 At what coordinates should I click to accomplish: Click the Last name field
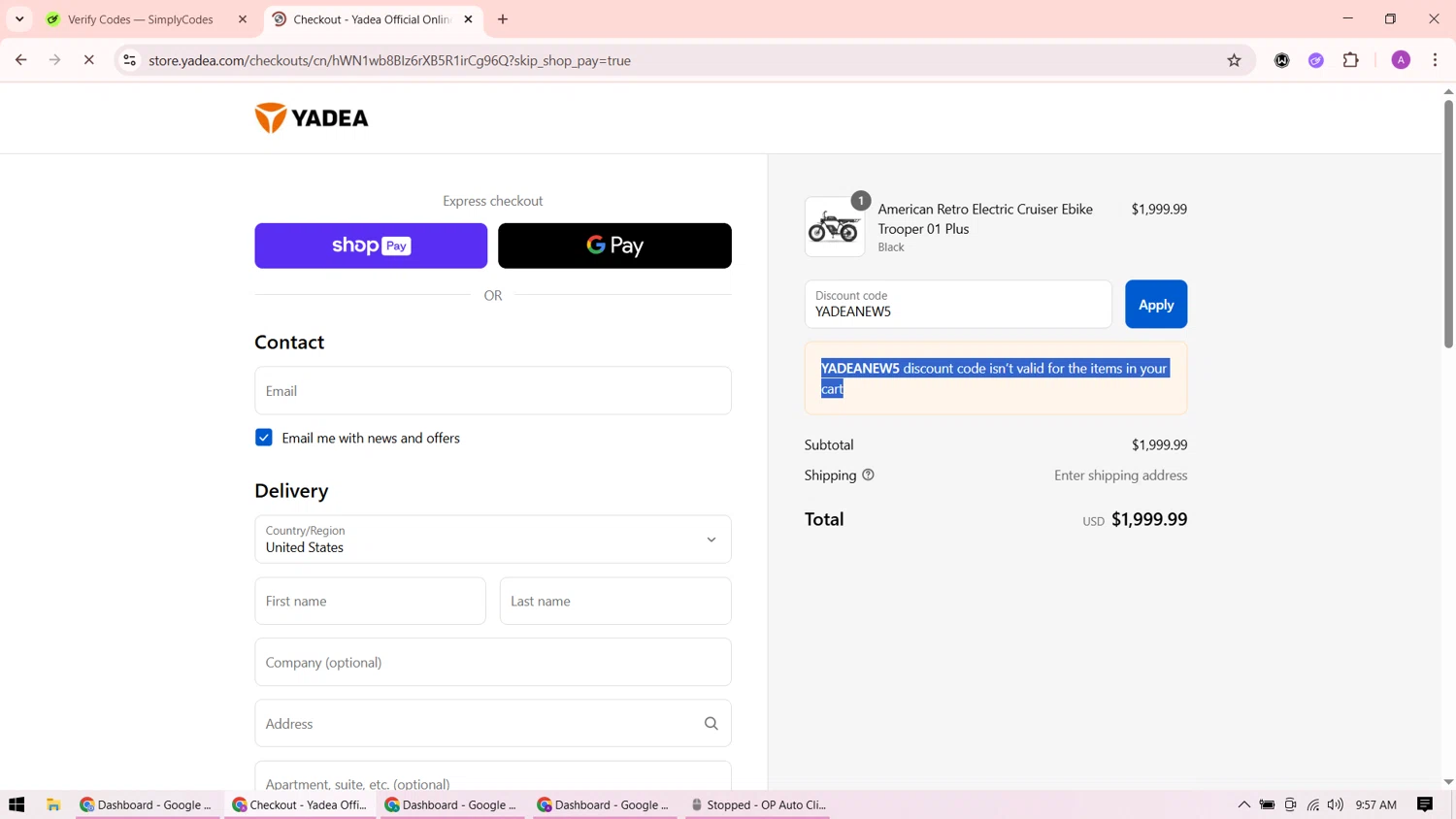[615, 602]
